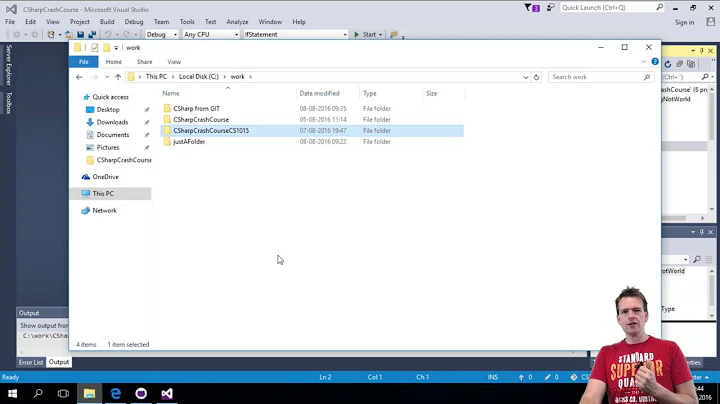720x404 pixels.
Task: Click the Search magnifier on taskbar
Action: click(36, 394)
